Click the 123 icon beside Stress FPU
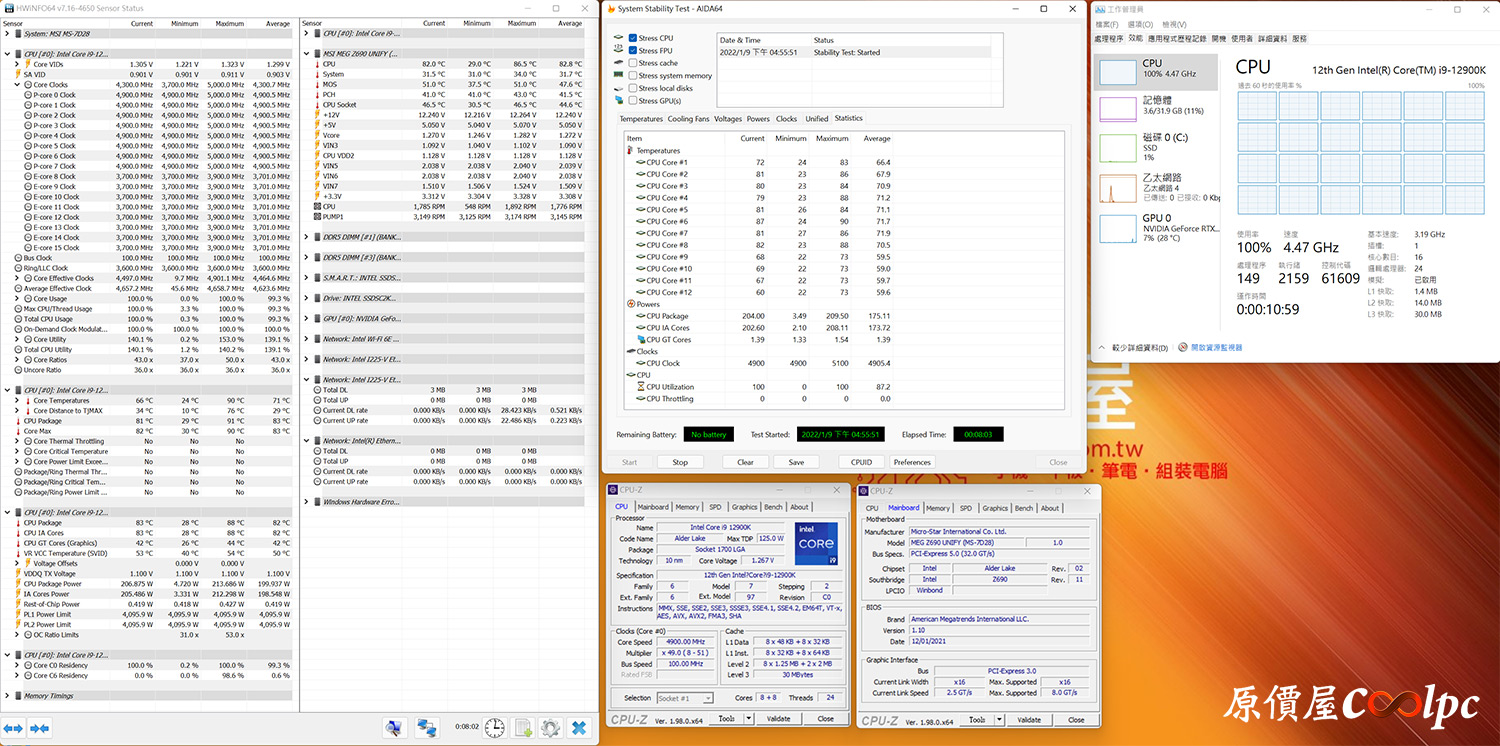Screen dimensions: 1500x746 619,50
